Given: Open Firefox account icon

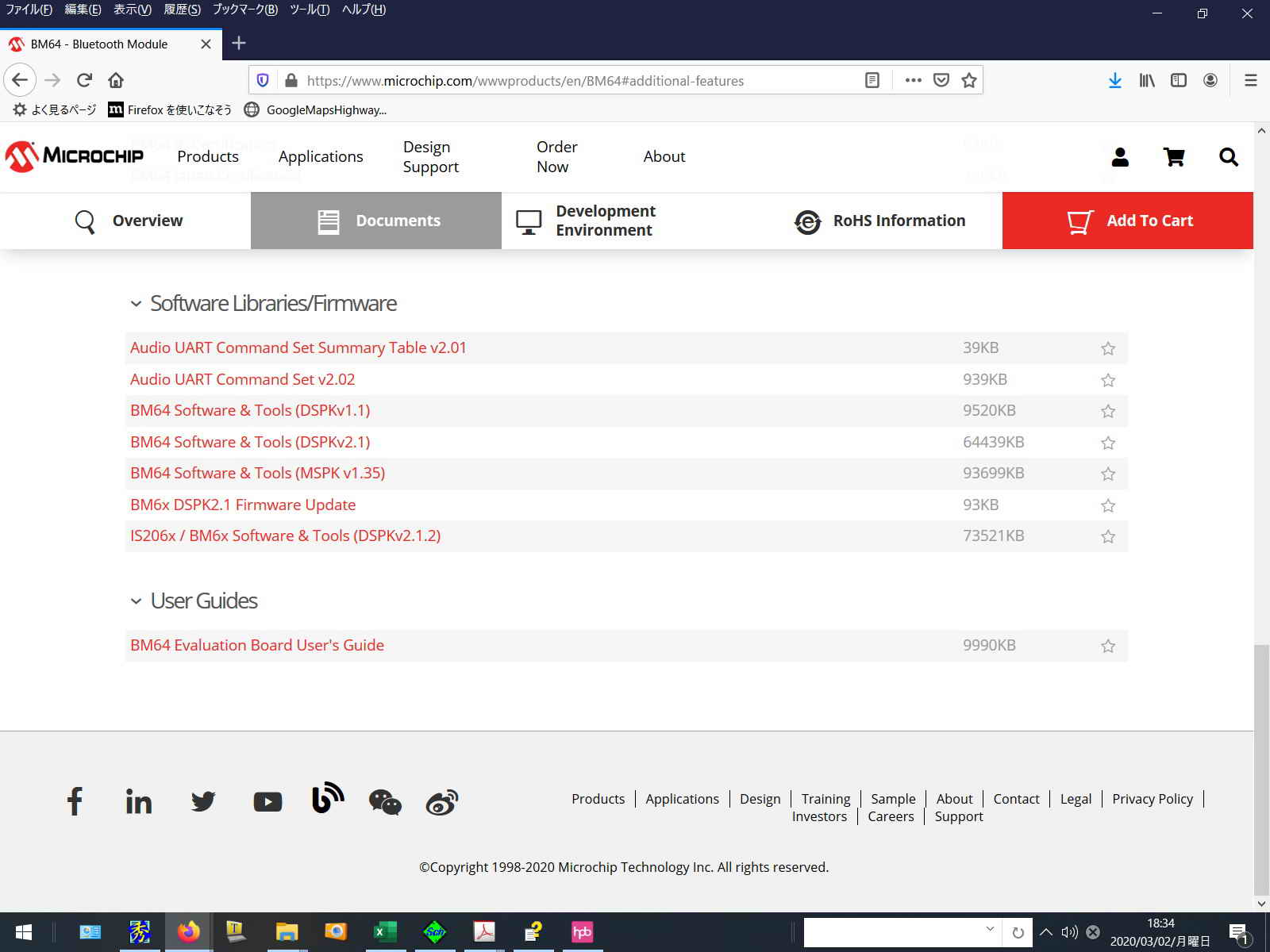Looking at the screenshot, I should pyautogui.click(x=1210, y=80).
